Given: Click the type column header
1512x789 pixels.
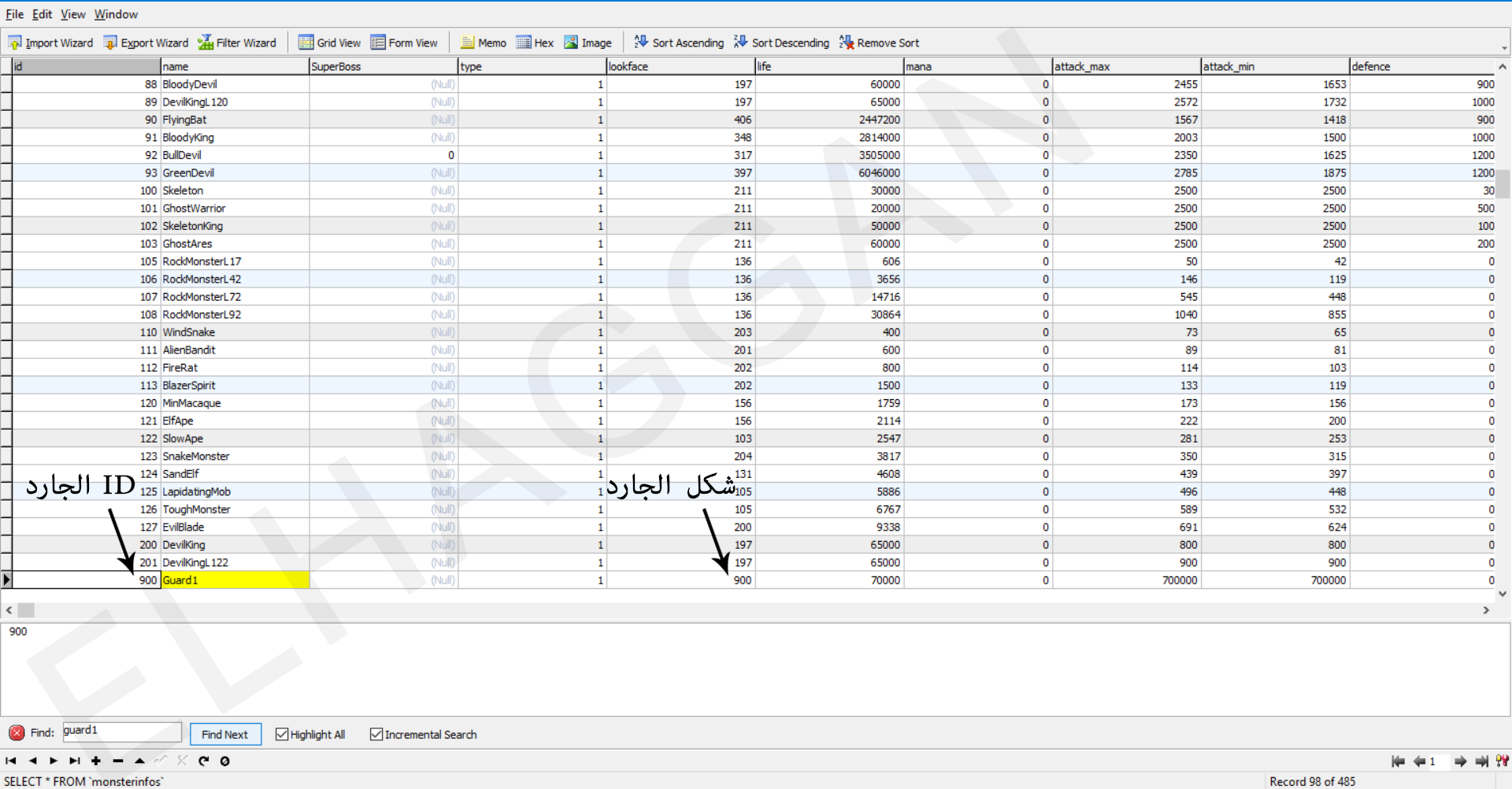Looking at the screenshot, I should click(x=532, y=66).
